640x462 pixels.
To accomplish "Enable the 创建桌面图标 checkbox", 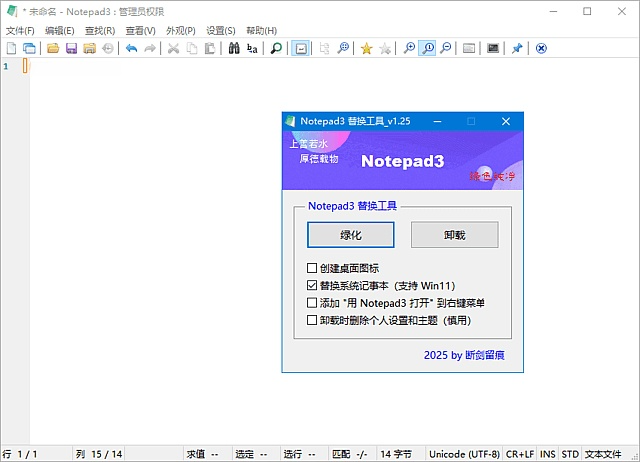I will 313,268.
